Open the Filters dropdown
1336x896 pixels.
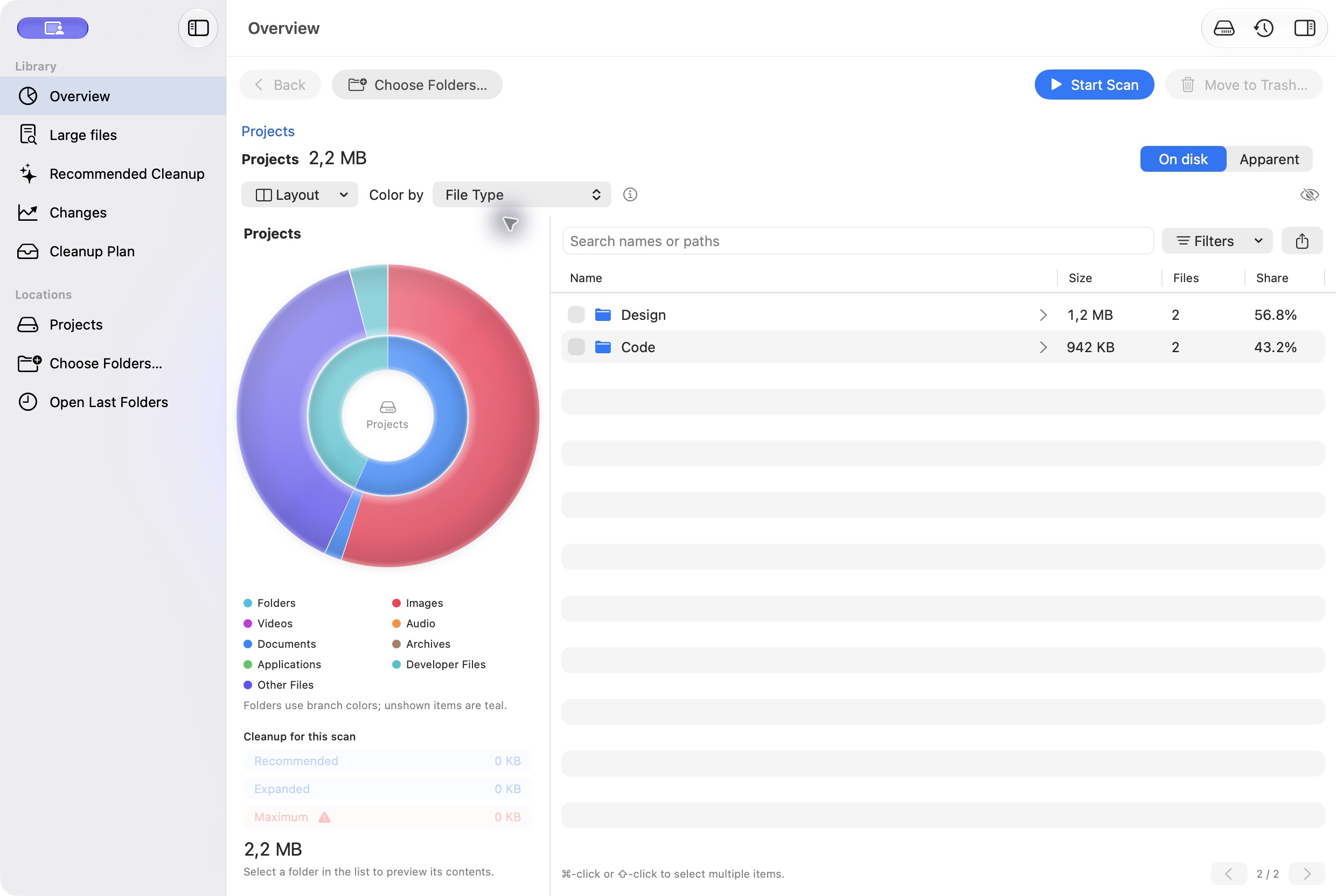click(x=1217, y=241)
